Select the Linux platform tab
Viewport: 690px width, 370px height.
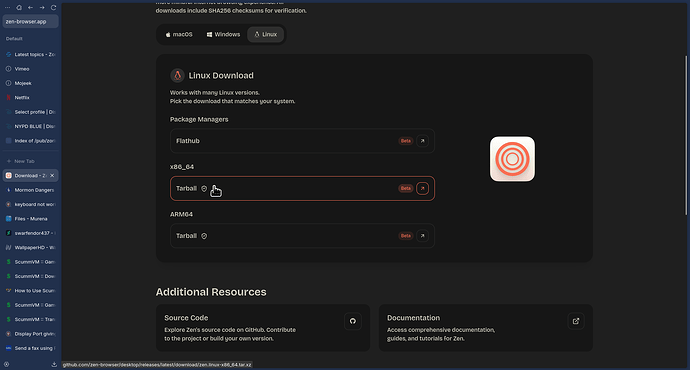point(265,34)
